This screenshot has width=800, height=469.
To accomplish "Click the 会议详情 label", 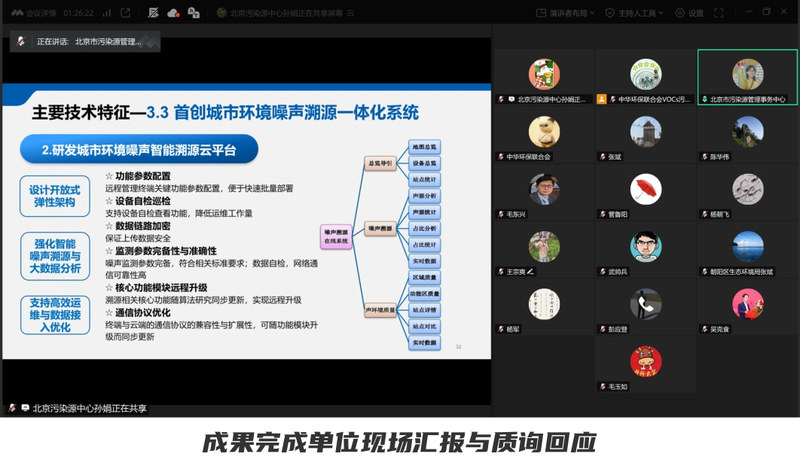I will 41,13.
